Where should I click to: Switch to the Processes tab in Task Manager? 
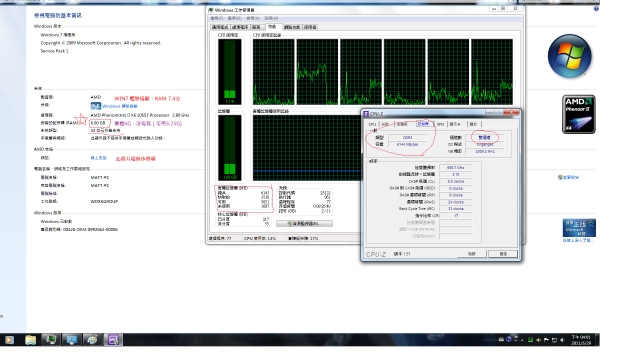(x=240, y=27)
